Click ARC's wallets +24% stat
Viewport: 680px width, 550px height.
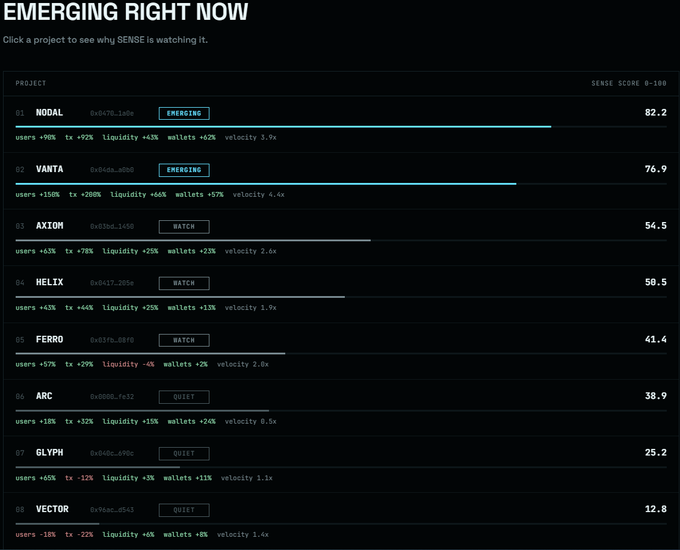pyautogui.click(x=191, y=422)
